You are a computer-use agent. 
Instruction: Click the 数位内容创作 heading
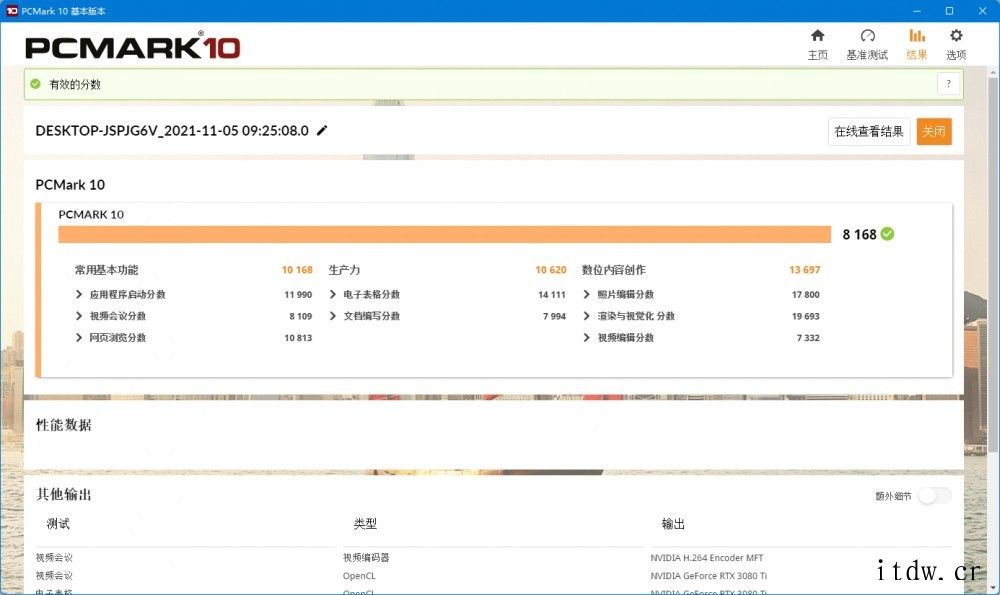614,270
